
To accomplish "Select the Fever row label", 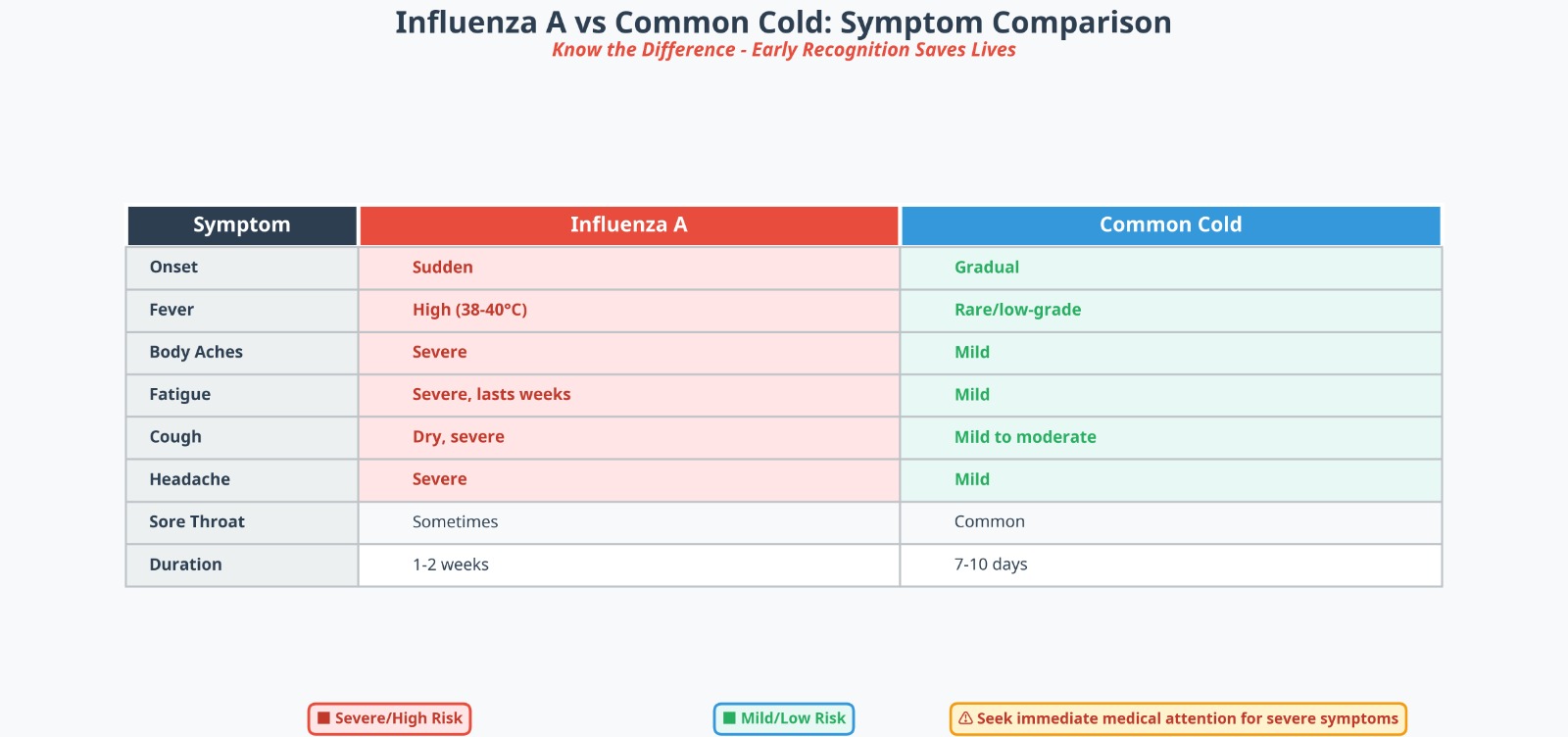I will point(171,310).
